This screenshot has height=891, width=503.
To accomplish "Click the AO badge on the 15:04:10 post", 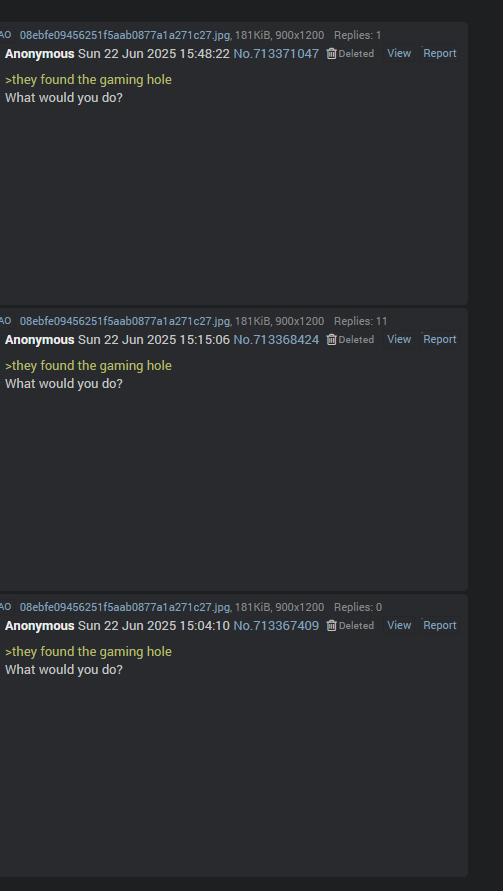I will (6, 607).
